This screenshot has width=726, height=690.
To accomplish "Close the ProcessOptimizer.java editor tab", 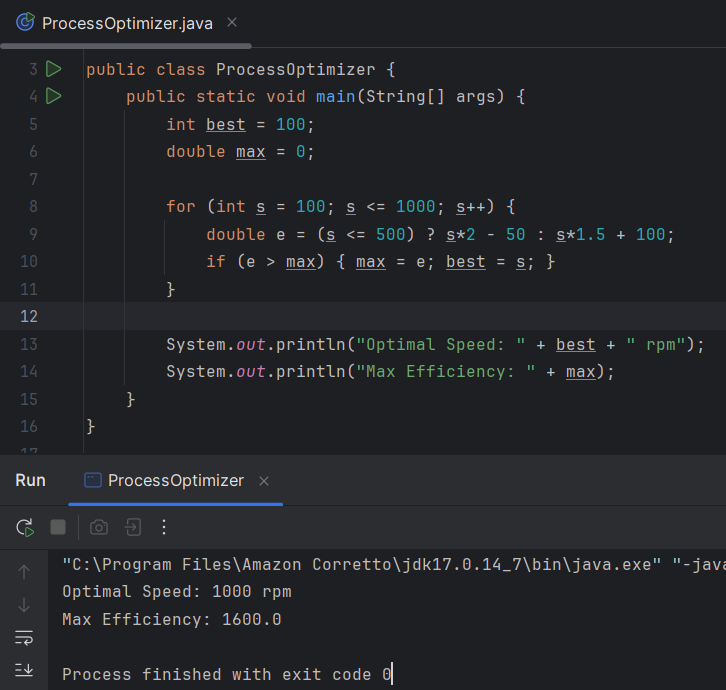I will [x=232, y=23].
